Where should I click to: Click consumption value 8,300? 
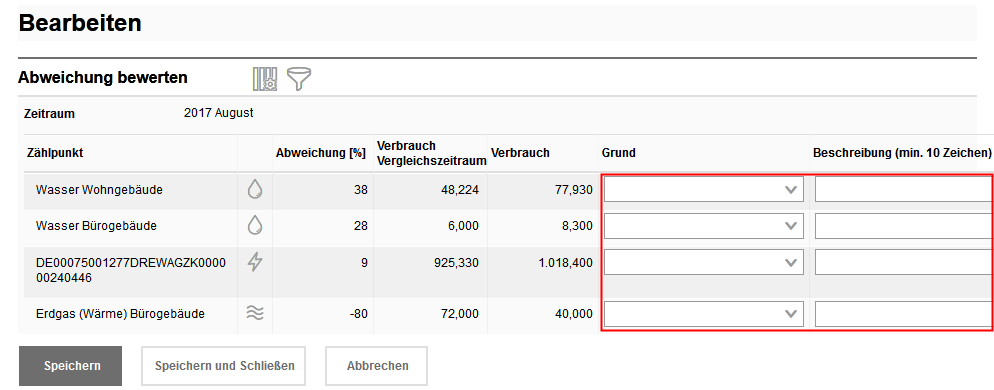click(x=578, y=226)
